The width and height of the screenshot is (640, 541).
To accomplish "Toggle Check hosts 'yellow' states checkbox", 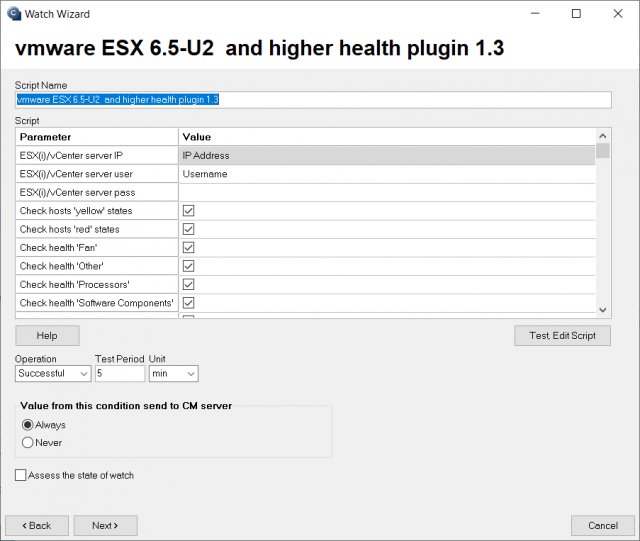I will point(188,211).
